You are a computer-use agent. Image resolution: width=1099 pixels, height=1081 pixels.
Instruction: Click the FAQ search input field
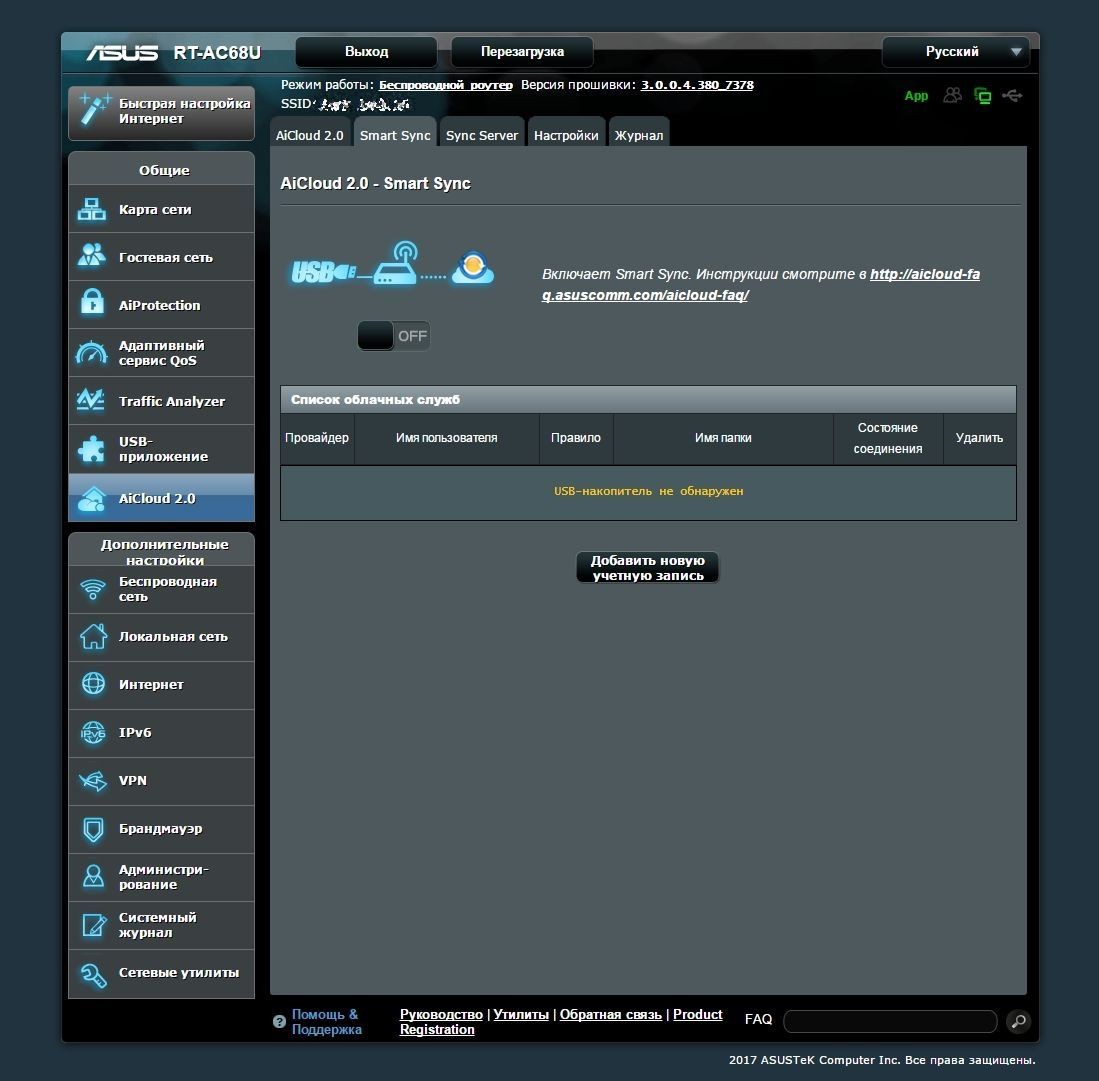pos(890,1021)
